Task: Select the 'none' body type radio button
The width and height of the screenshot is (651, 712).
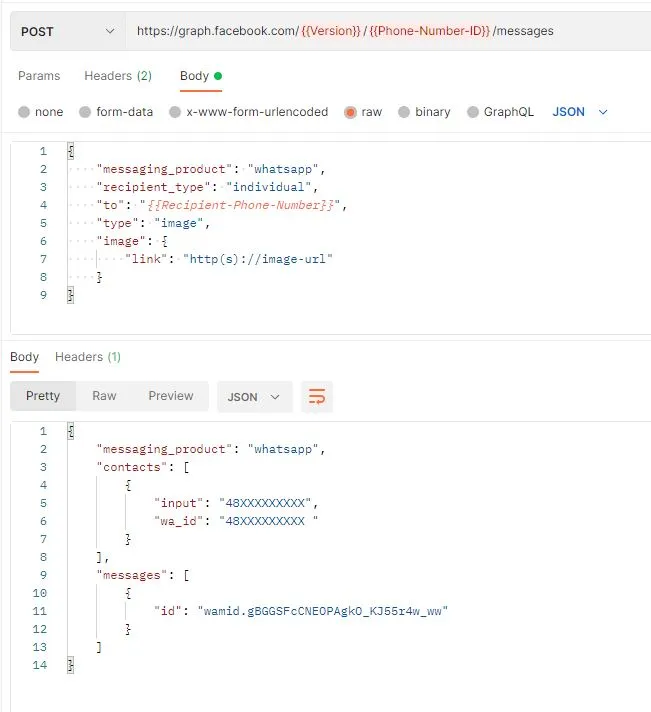Action: point(25,112)
